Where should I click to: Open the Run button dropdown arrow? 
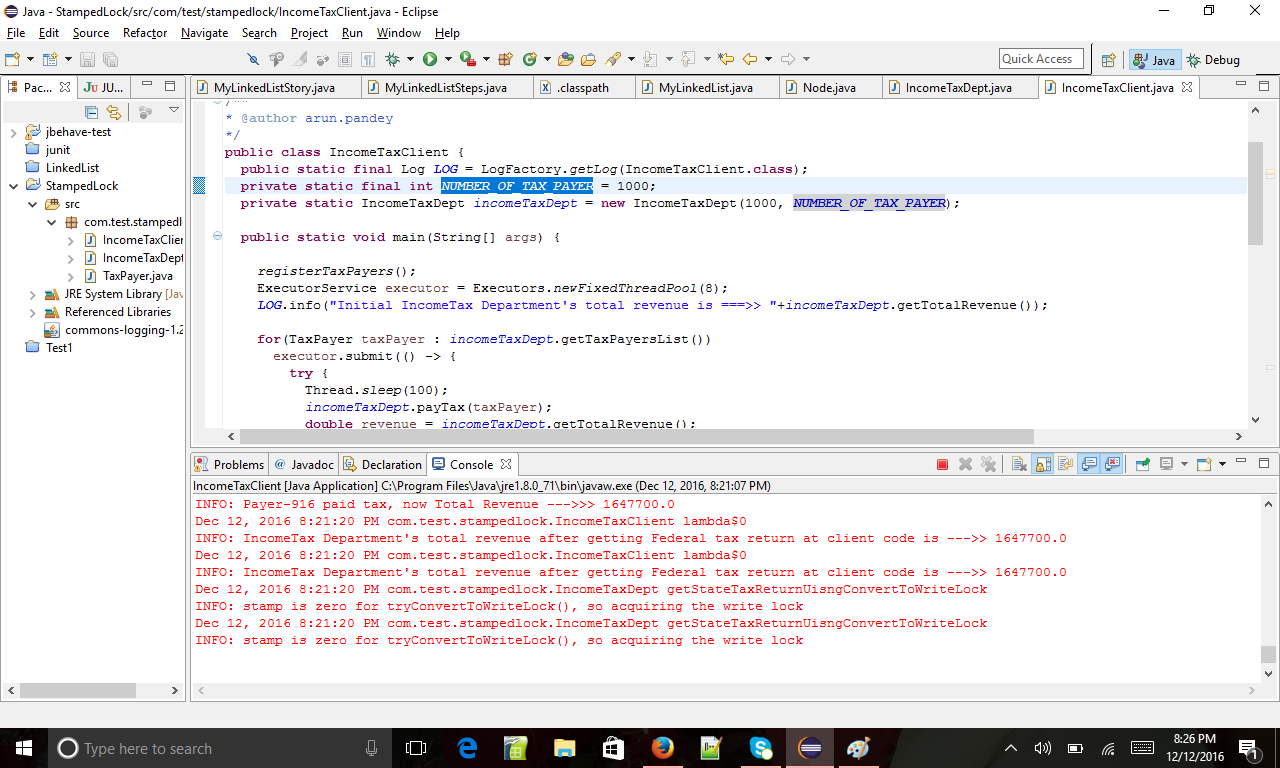pos(448,60)
